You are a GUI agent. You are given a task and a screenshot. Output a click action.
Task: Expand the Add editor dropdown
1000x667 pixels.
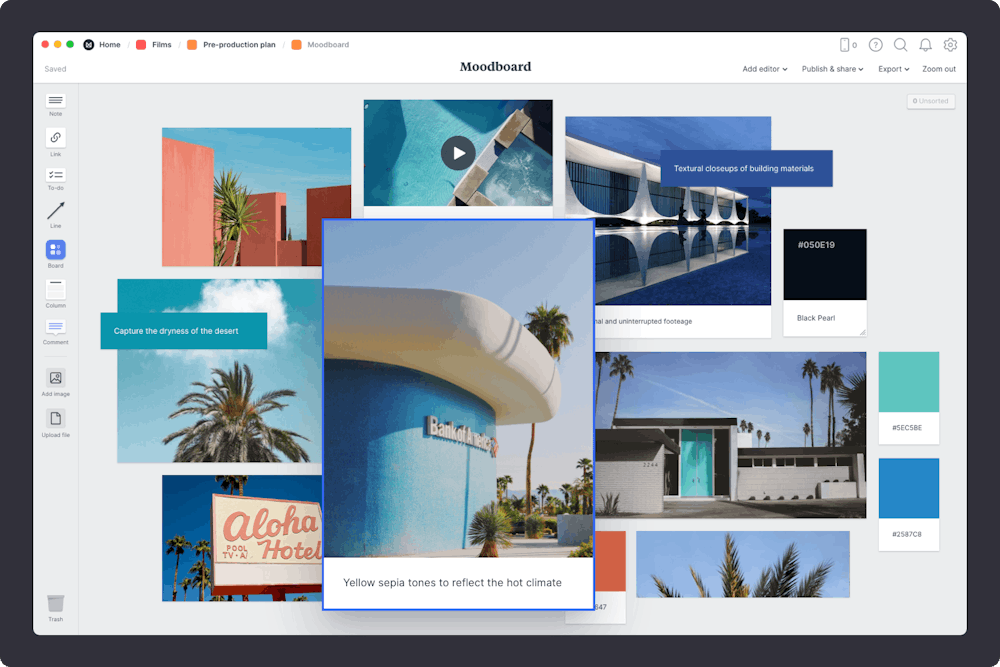764,68
